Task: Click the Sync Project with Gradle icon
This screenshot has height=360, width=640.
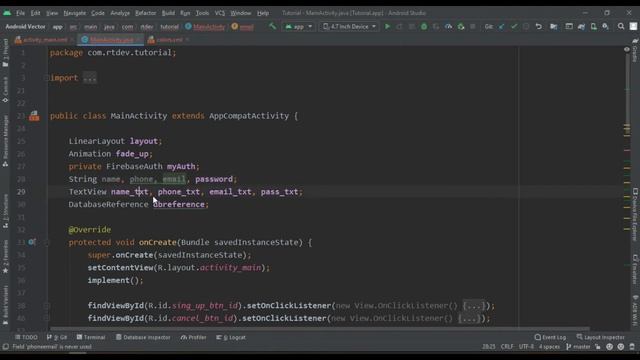Action: [581, 27]
